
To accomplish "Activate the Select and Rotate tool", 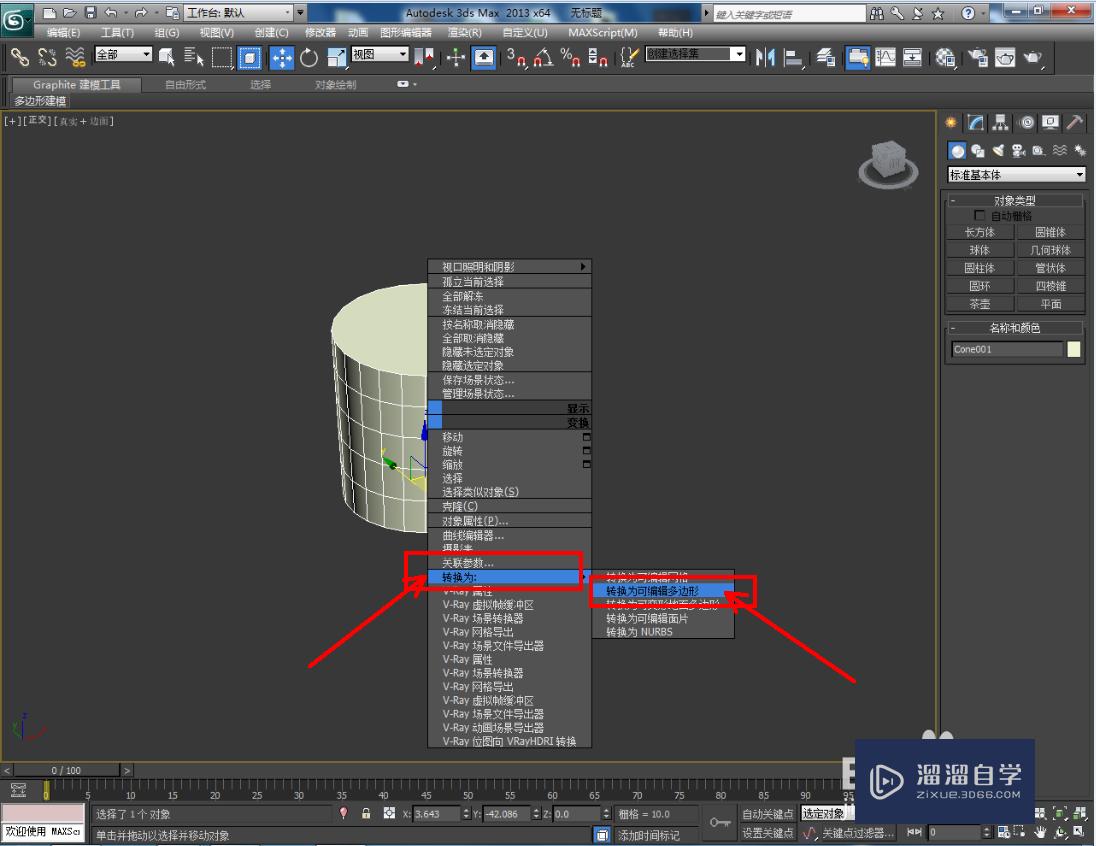I will (308, 57).
